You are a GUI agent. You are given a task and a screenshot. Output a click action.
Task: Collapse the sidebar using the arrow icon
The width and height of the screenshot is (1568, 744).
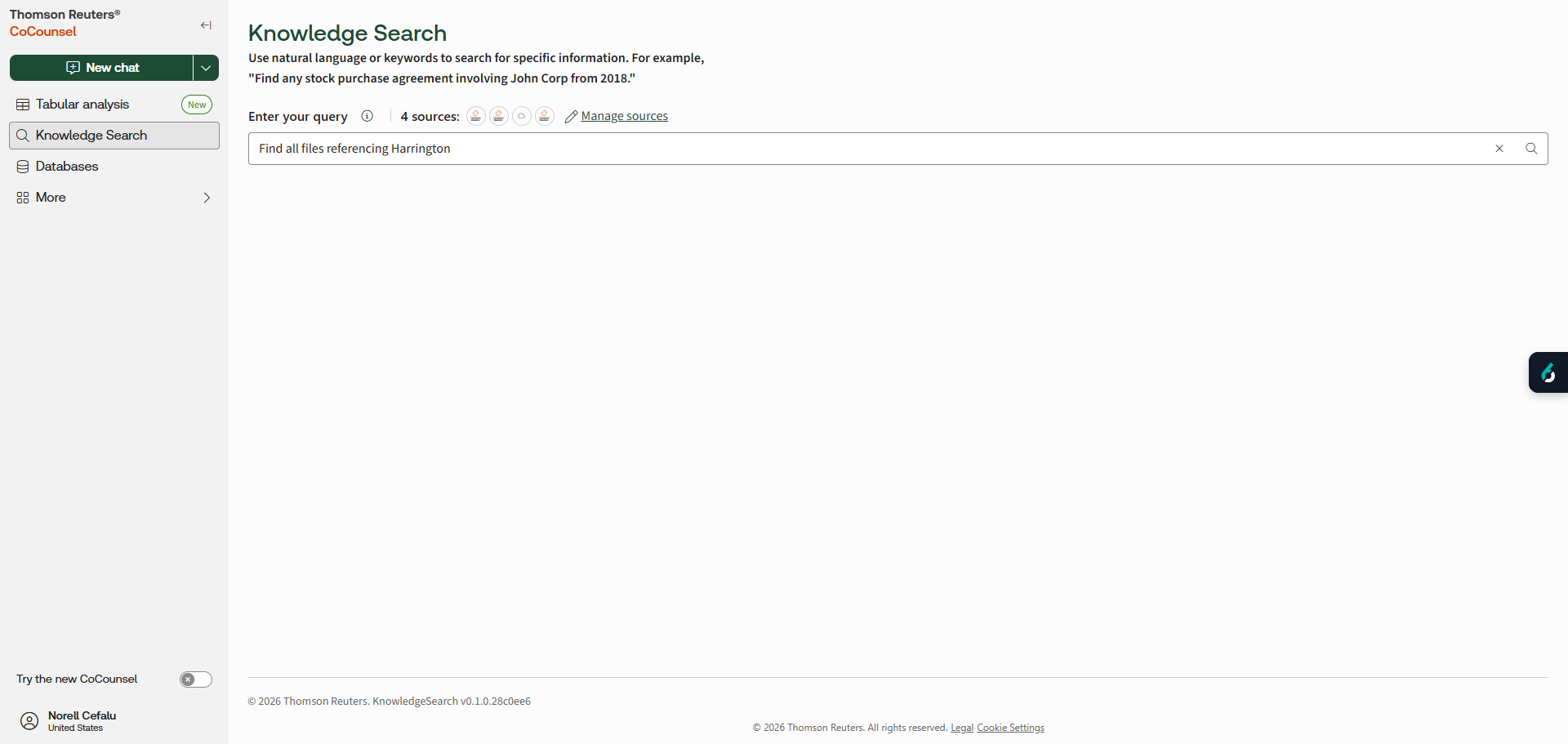tap(206, 25)
